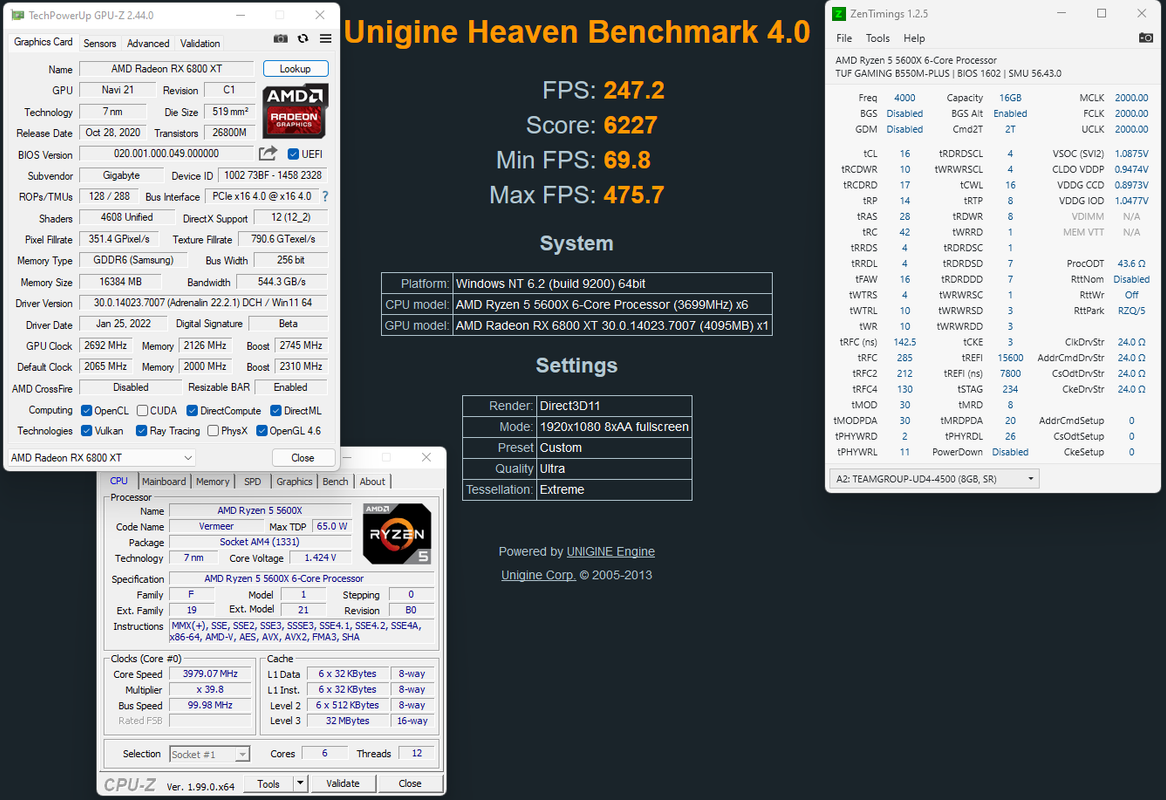Toggle the OpenCL checkbox
The width and height of the screenshot is (1166, 800).
(x=87, y=410)
